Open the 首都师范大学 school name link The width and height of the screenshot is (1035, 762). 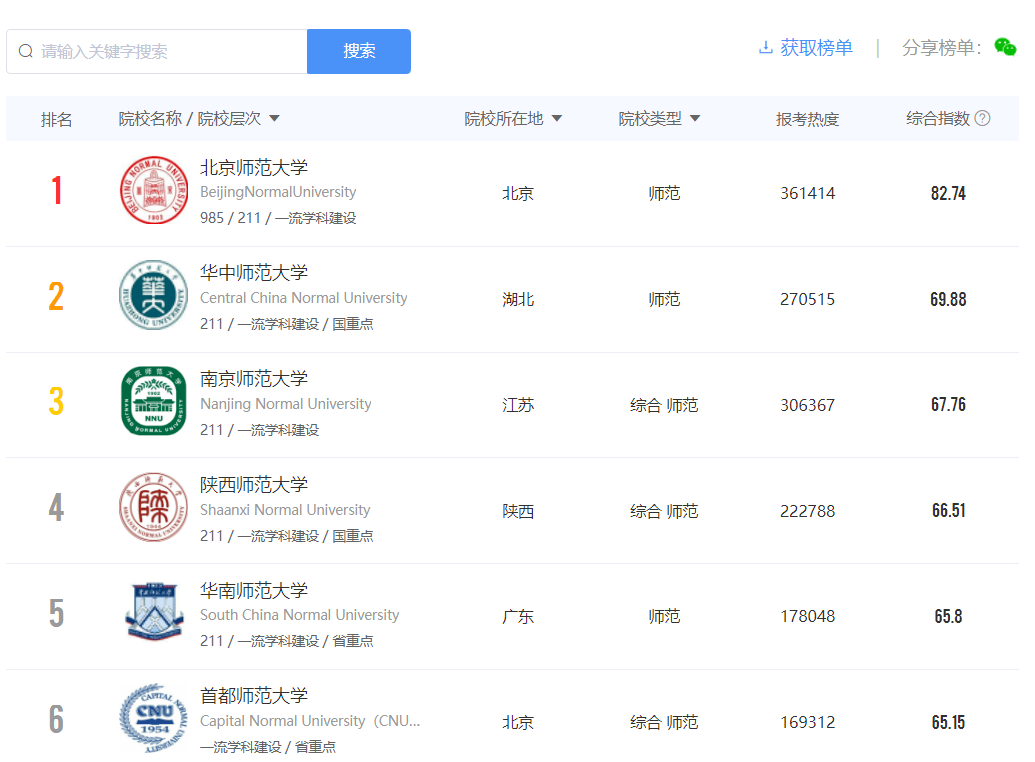pyautogui.click(x=254, y=696)
